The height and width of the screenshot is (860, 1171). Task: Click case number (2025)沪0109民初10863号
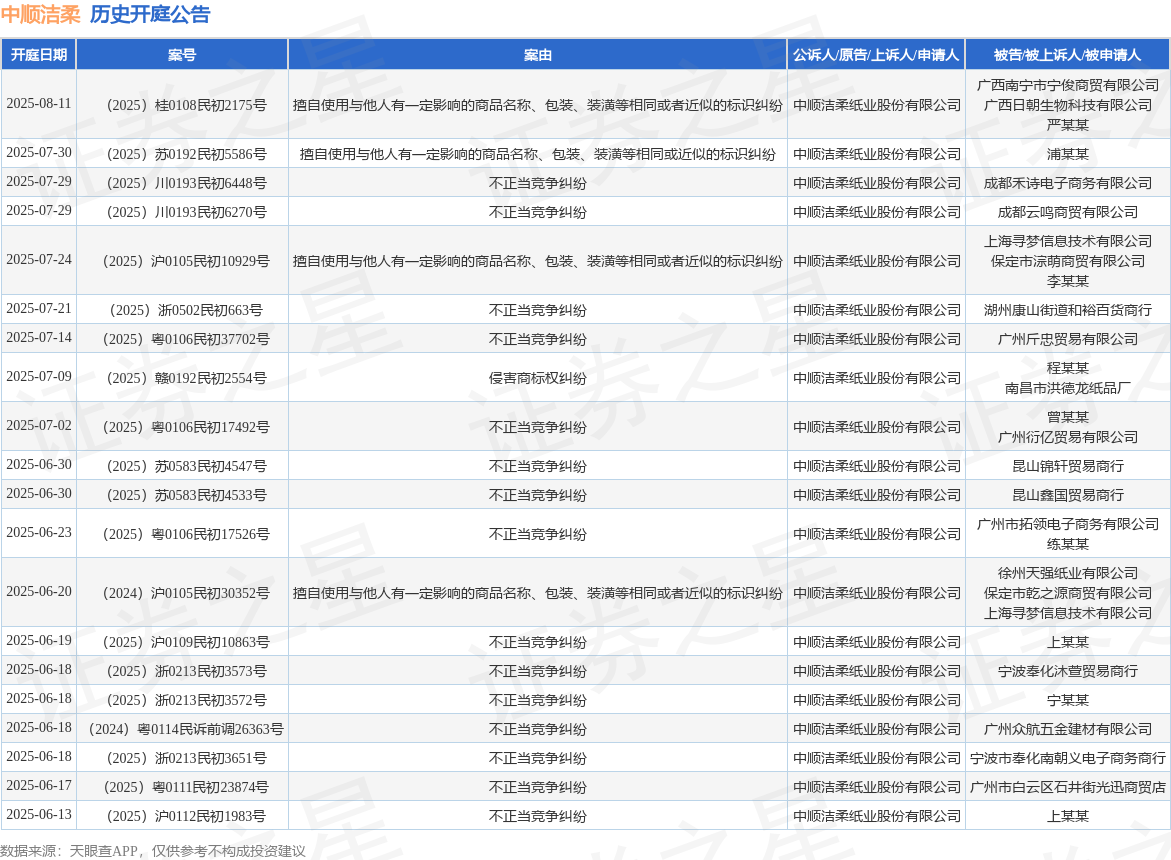(x=182, y=642)
